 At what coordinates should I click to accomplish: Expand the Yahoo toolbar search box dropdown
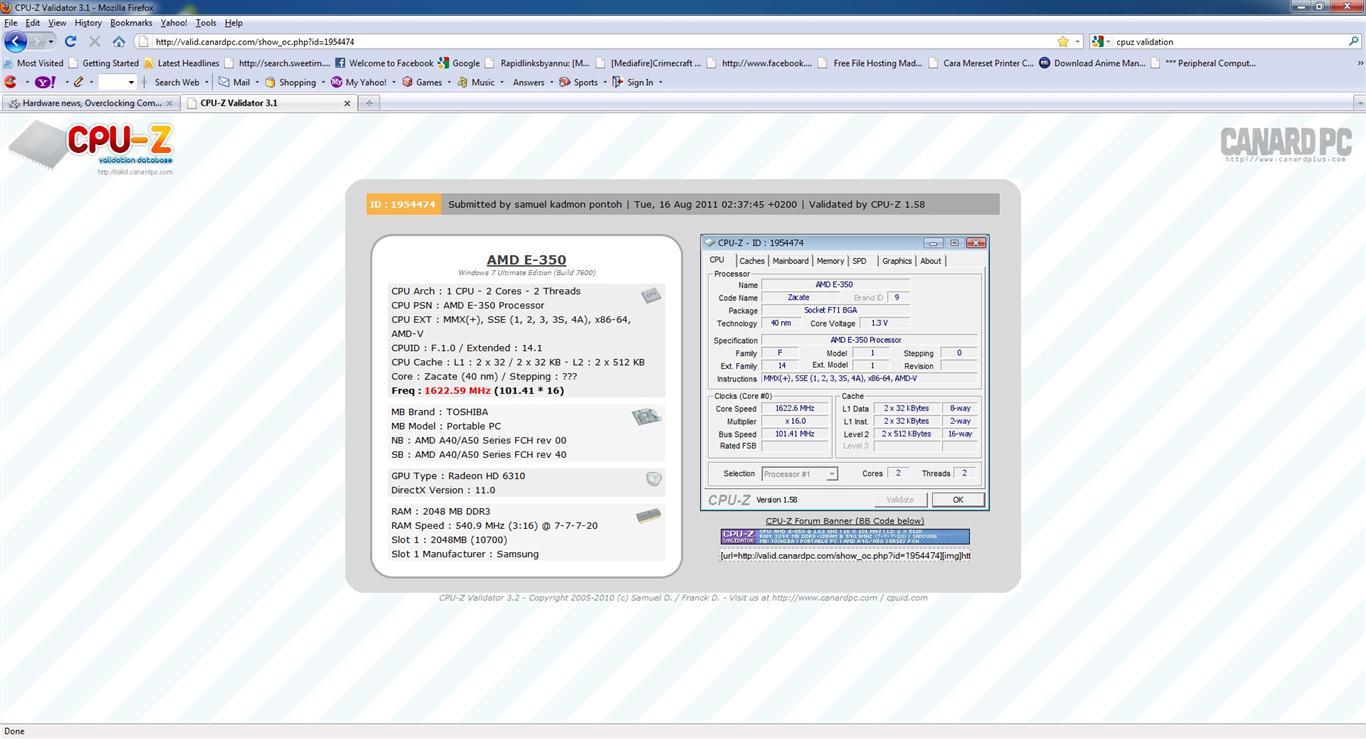[x=130, y=82]
